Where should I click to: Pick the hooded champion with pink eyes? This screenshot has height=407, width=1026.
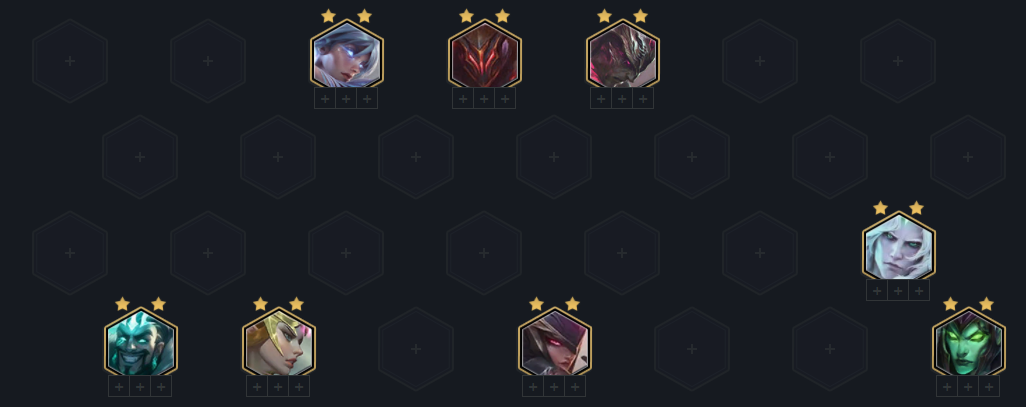[555, 342]
